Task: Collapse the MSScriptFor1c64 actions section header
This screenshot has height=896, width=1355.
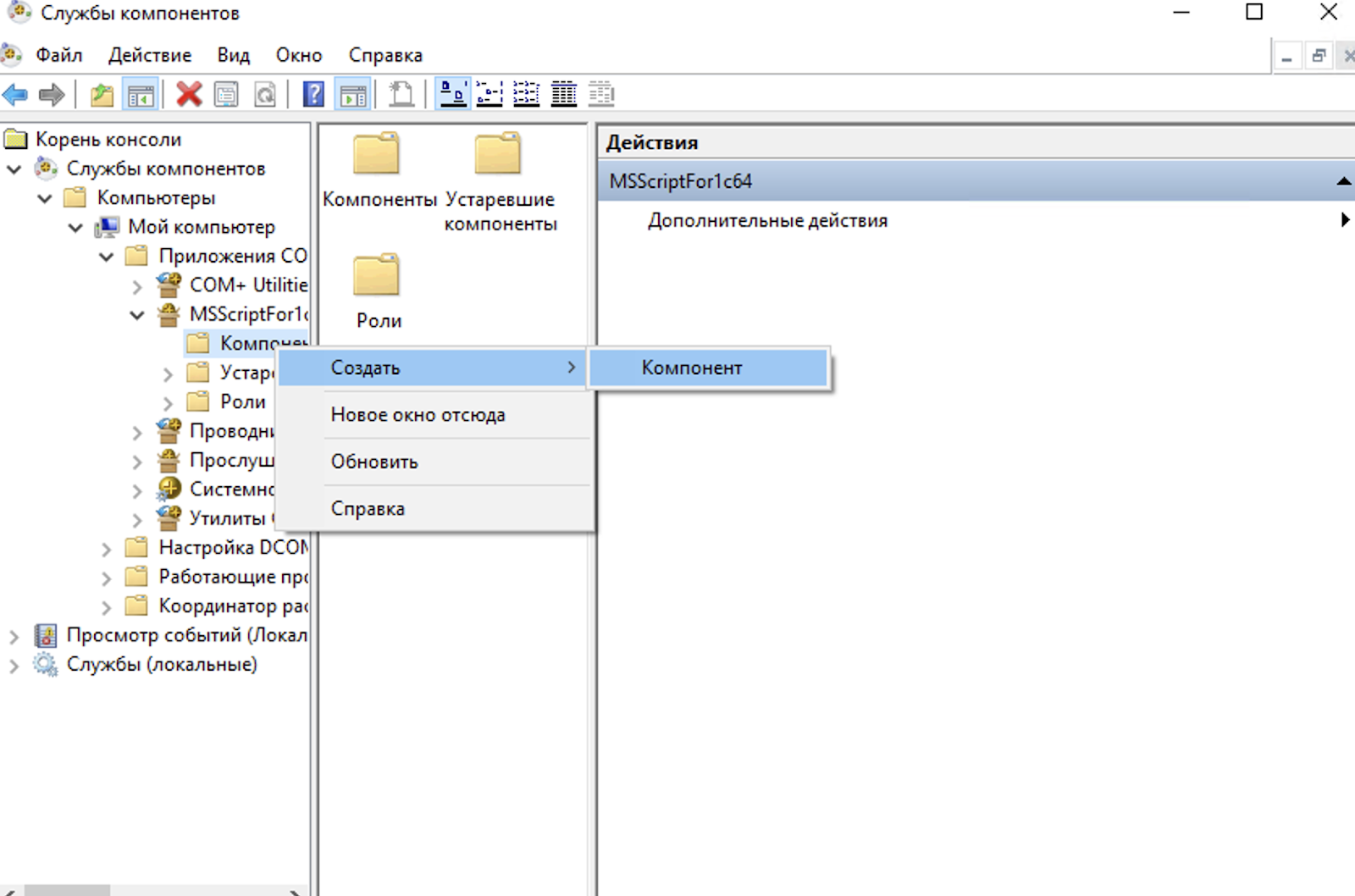Action: 1342,181
